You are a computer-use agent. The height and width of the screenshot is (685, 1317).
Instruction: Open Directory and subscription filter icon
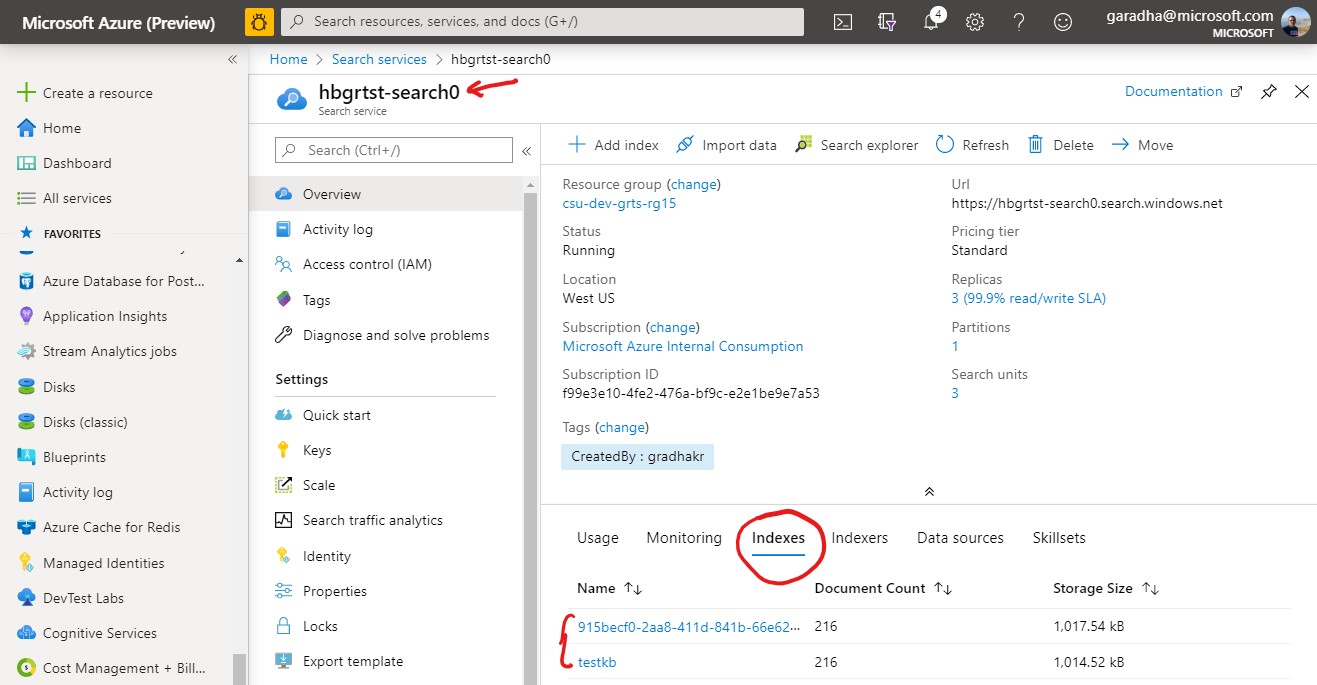click(x=886, y=22)
